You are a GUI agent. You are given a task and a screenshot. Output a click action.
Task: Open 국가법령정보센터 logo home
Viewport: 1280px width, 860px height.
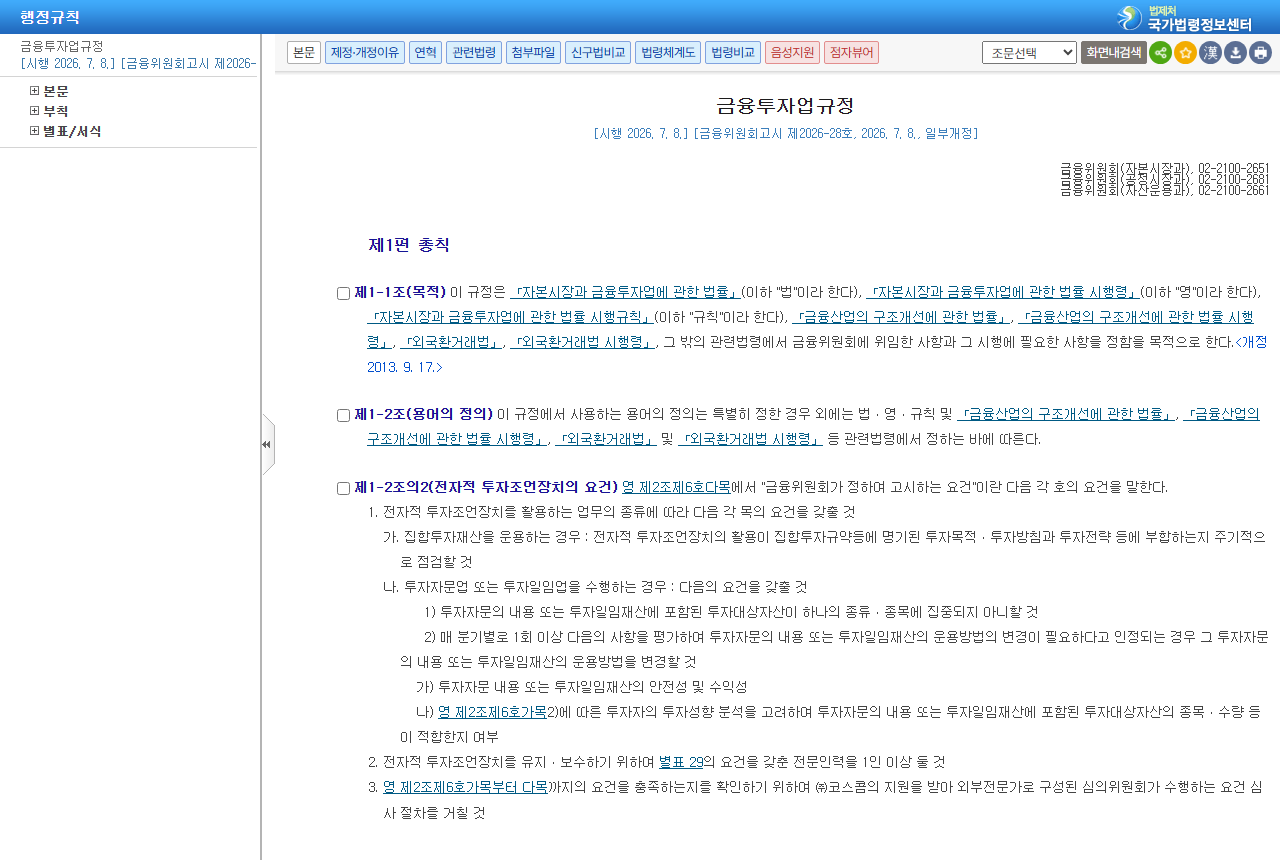(1184, 17)
